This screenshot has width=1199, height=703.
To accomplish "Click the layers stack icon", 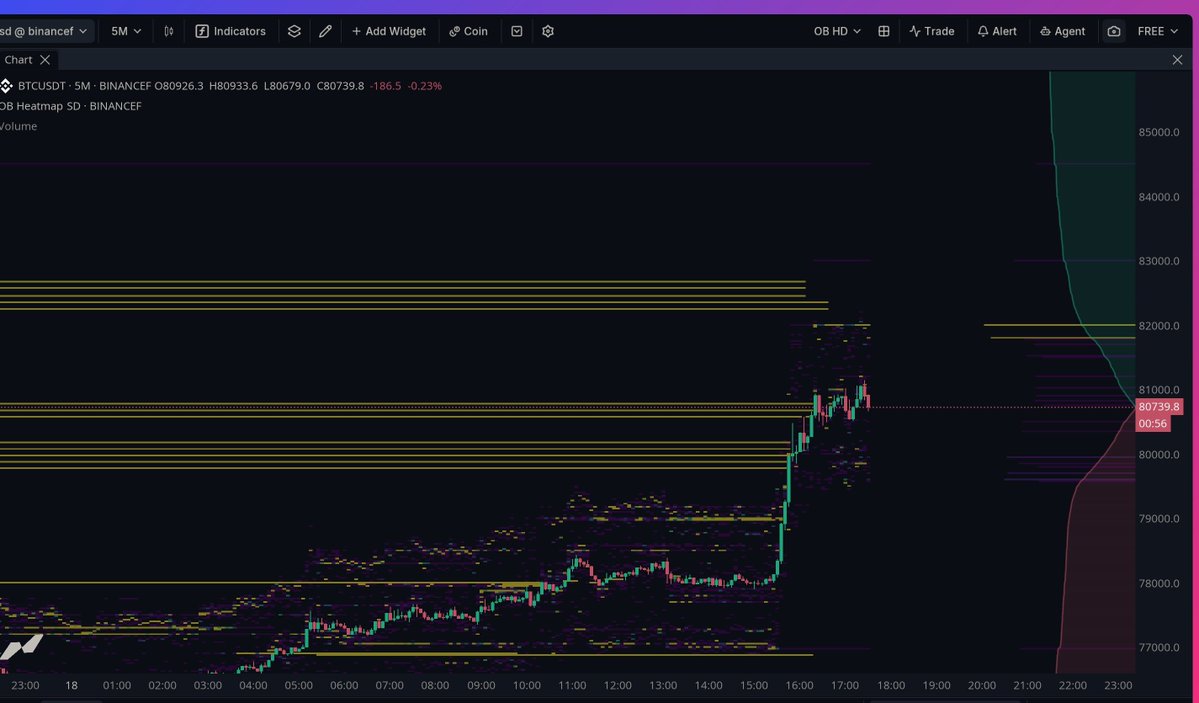I will (x=294, y=31).
